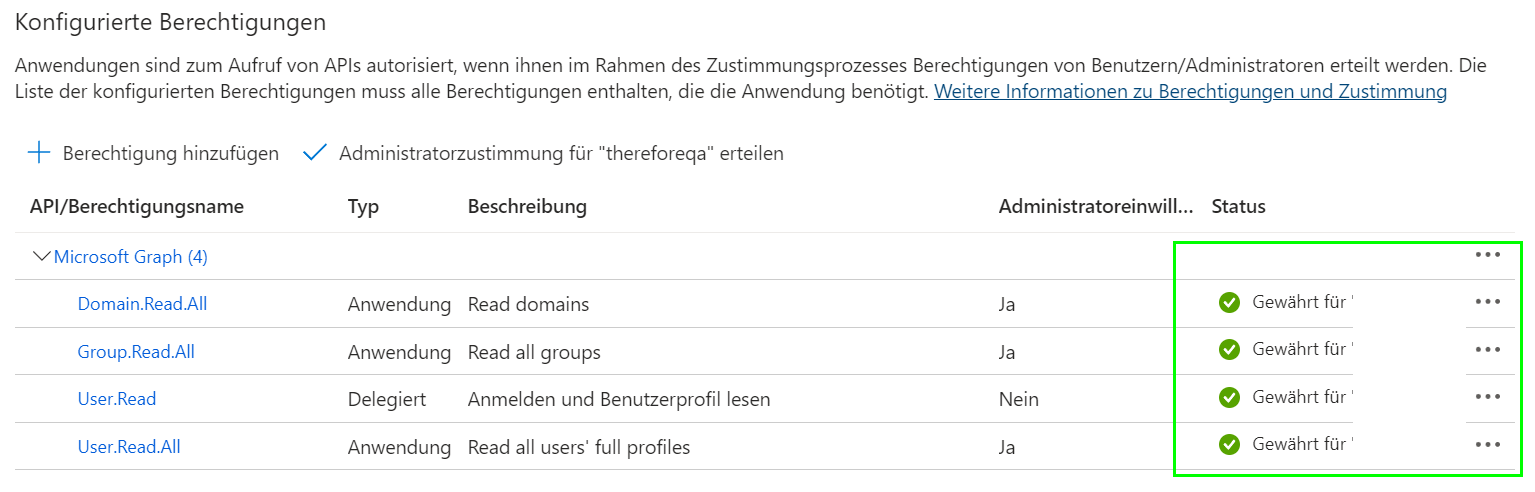The image size is (1535, 492).
Task: Open the three-dot menu for User.Read.All
Action: tap(1488, 445)
